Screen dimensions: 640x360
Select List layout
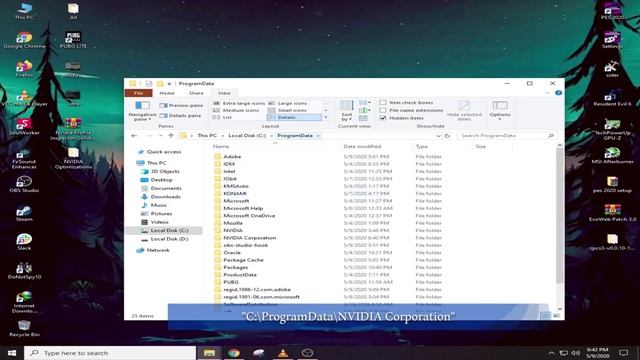click(x=222, y=117)
